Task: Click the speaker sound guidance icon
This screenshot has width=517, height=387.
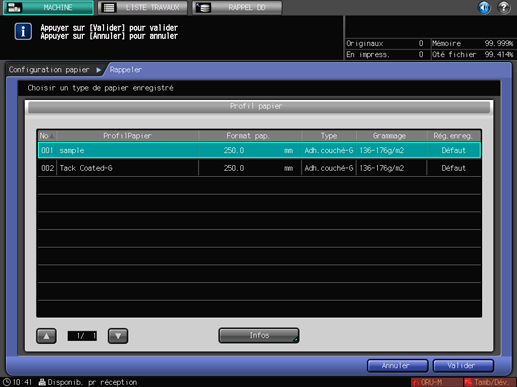Action: [x=484, y=7]
